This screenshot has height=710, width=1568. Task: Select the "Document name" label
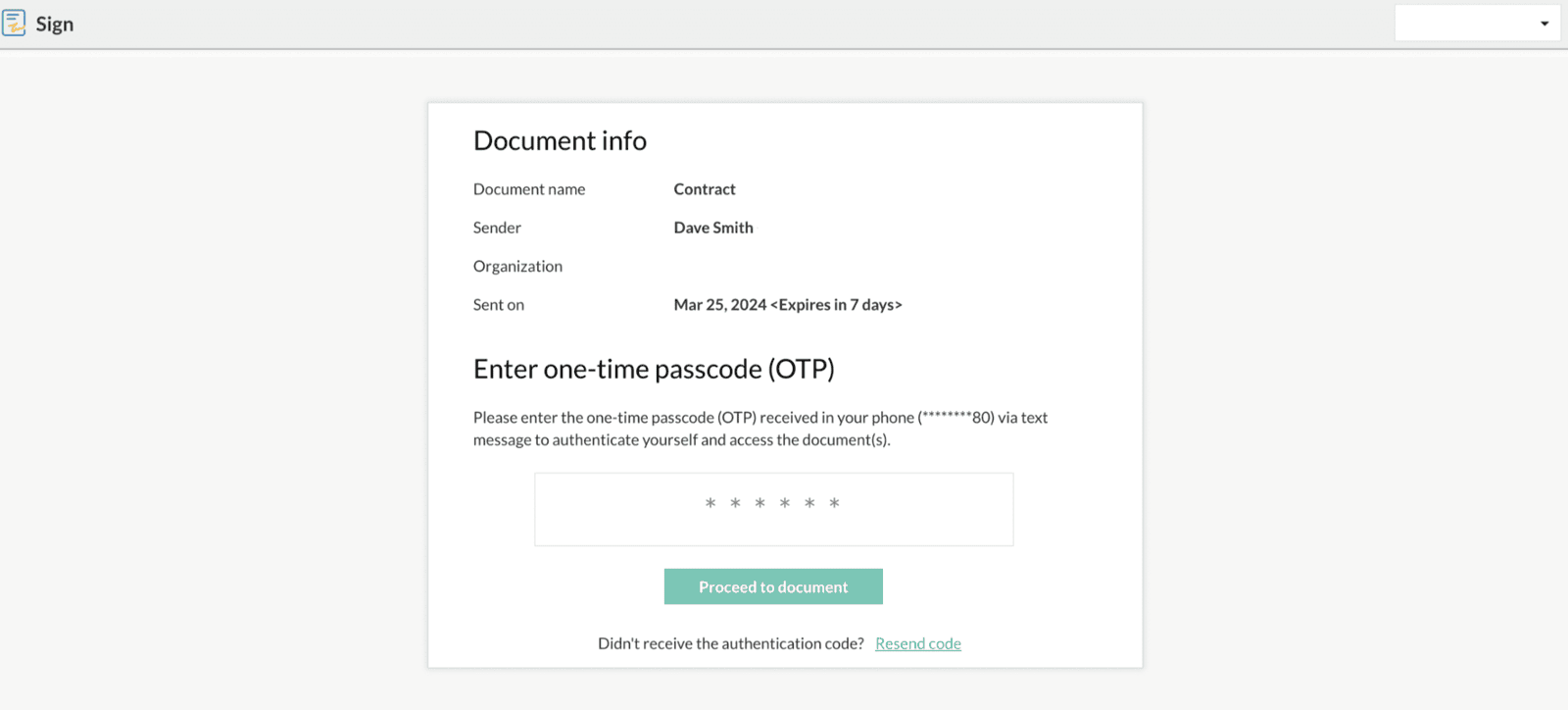click(529, 189)
